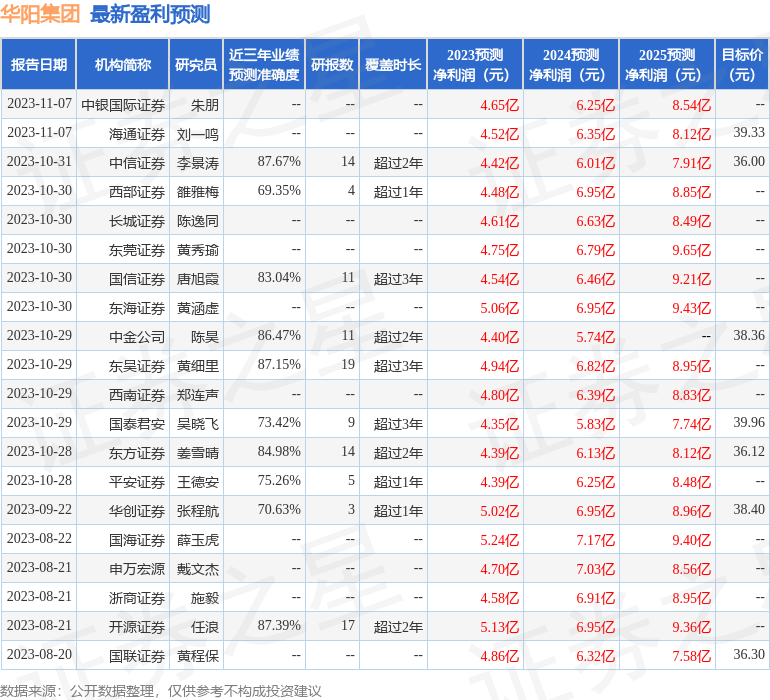Click the 覆盖时长 column header
This screenshot has height=700, width=770.
(x=393, y=64)
